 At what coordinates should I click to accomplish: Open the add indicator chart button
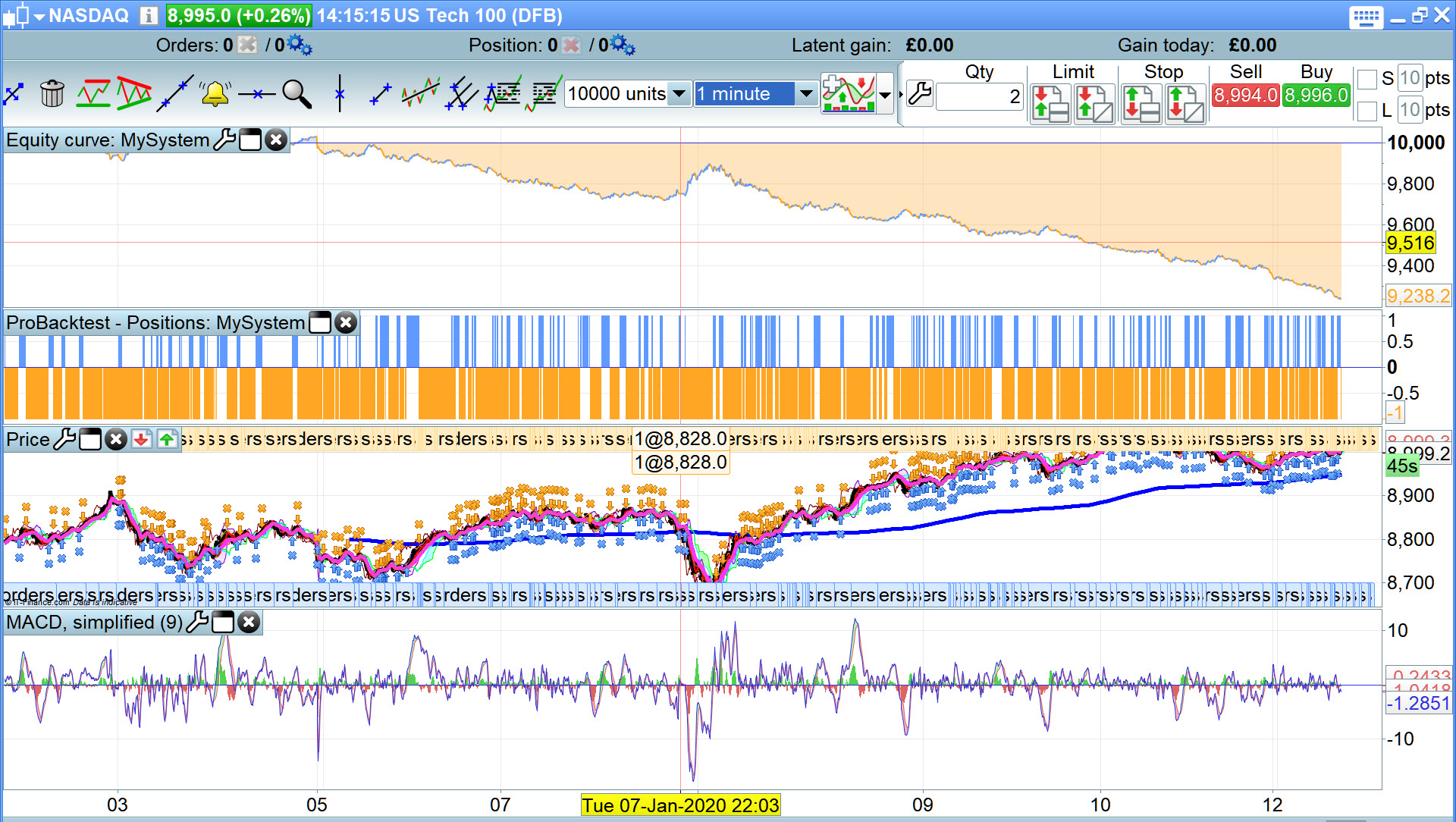(849, 94)
